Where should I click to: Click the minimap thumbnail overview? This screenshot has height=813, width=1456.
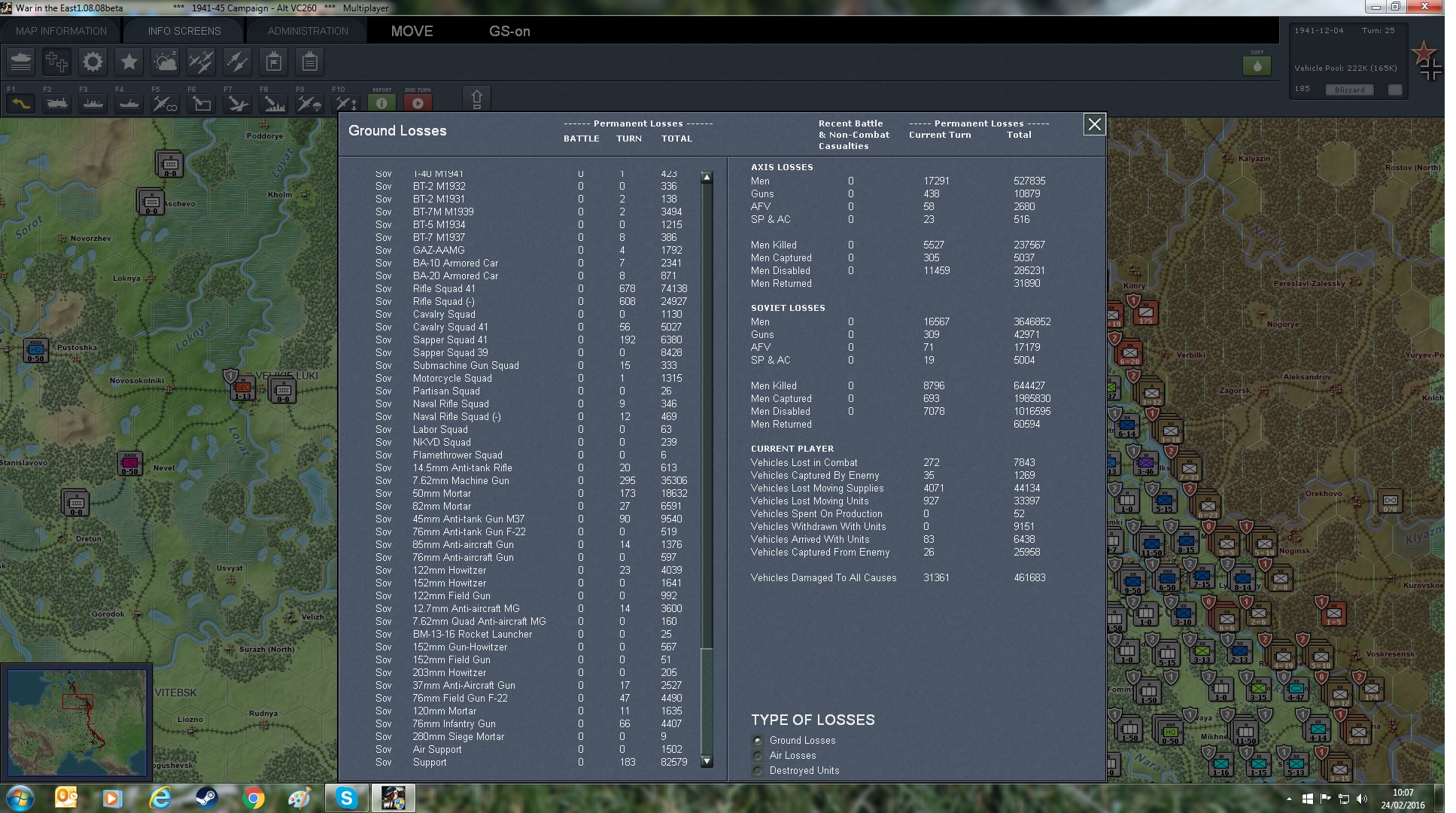pos(78,723)
